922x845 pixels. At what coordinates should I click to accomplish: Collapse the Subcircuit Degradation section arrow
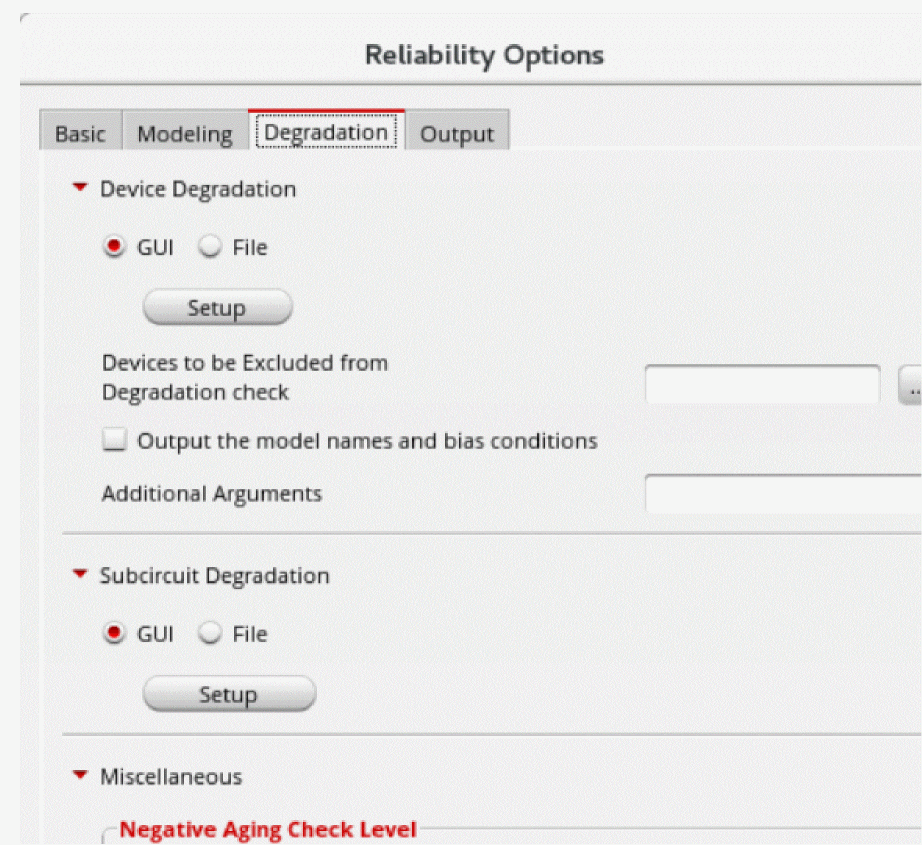coord(82,575)
